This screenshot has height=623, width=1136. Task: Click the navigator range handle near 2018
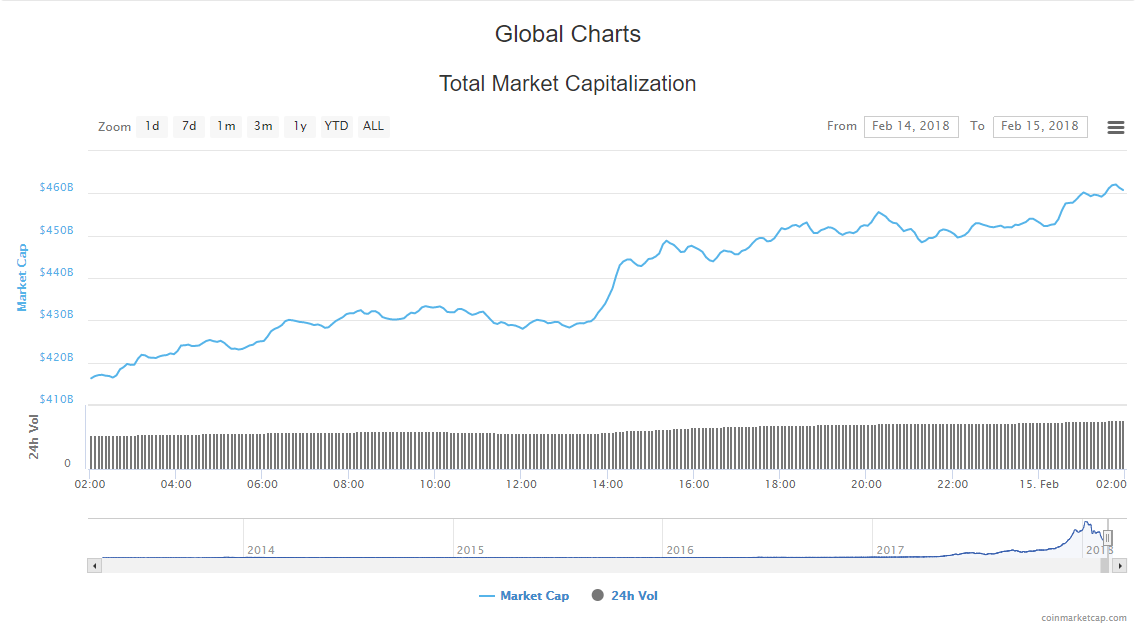[x=1108, y=537]
